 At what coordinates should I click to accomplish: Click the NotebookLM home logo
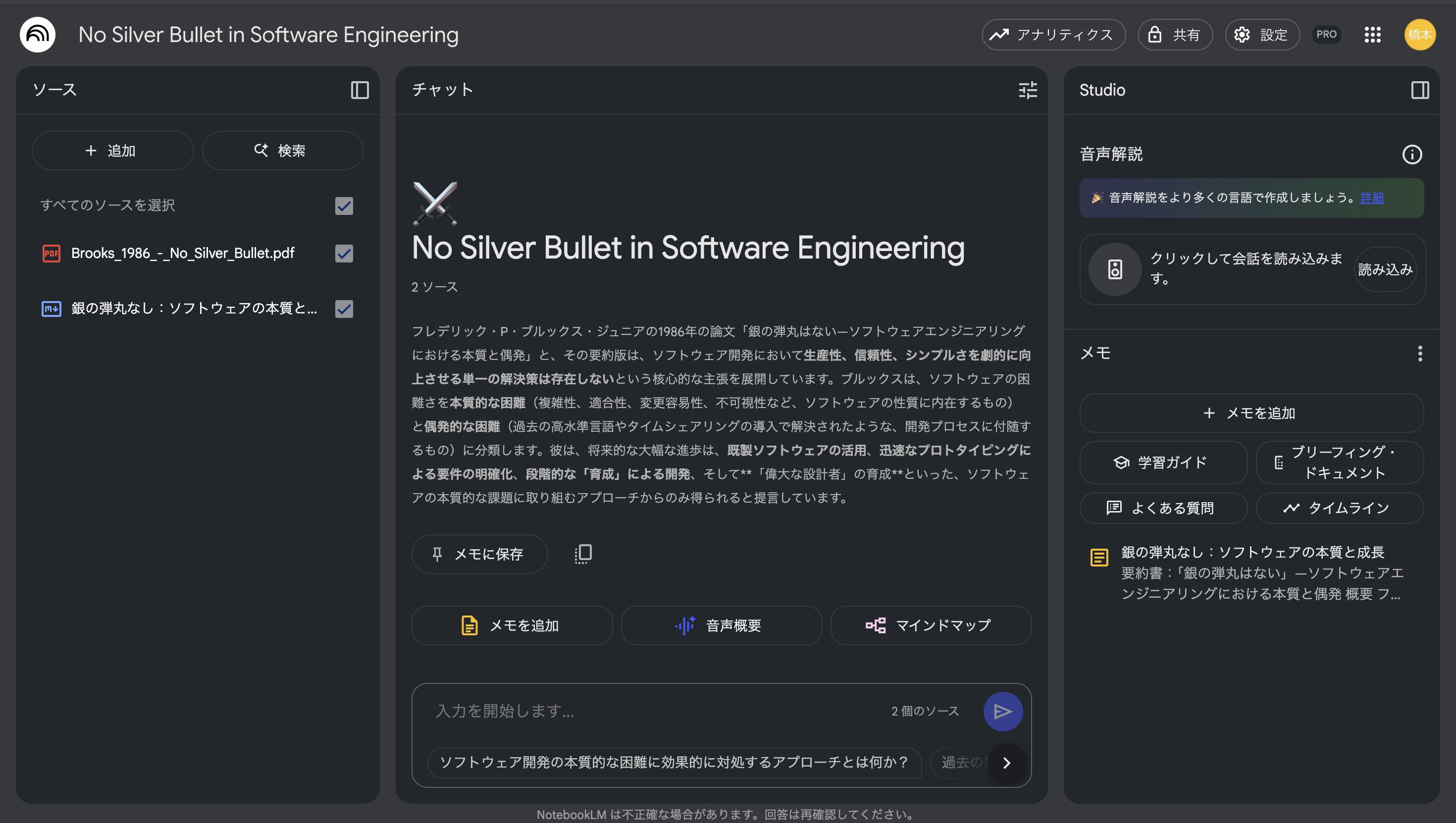point(37,35)
